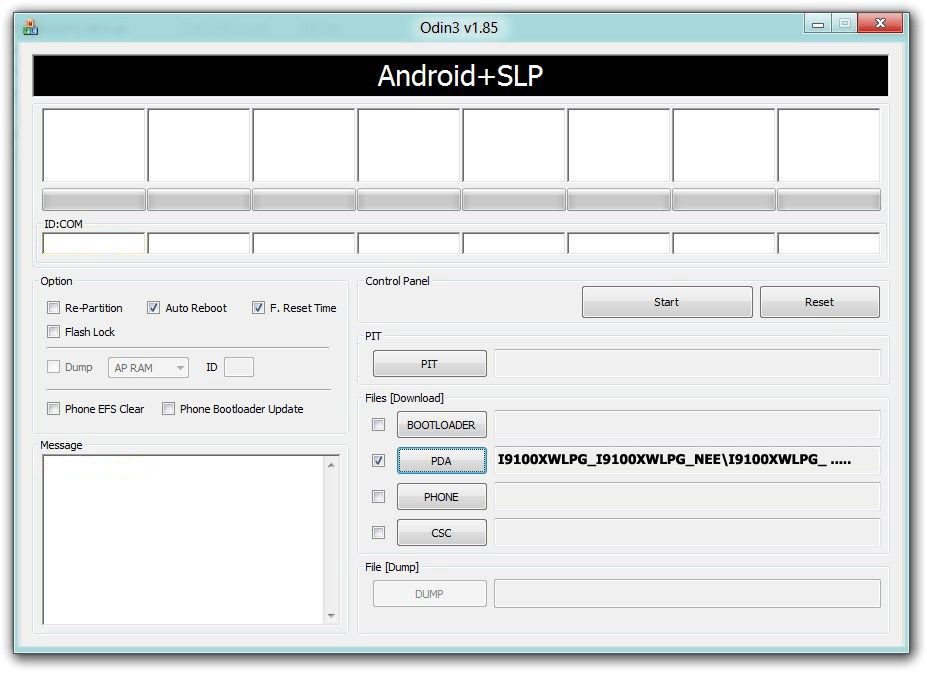Enable the Re-Partition checkbox

(x=53, y=308)
